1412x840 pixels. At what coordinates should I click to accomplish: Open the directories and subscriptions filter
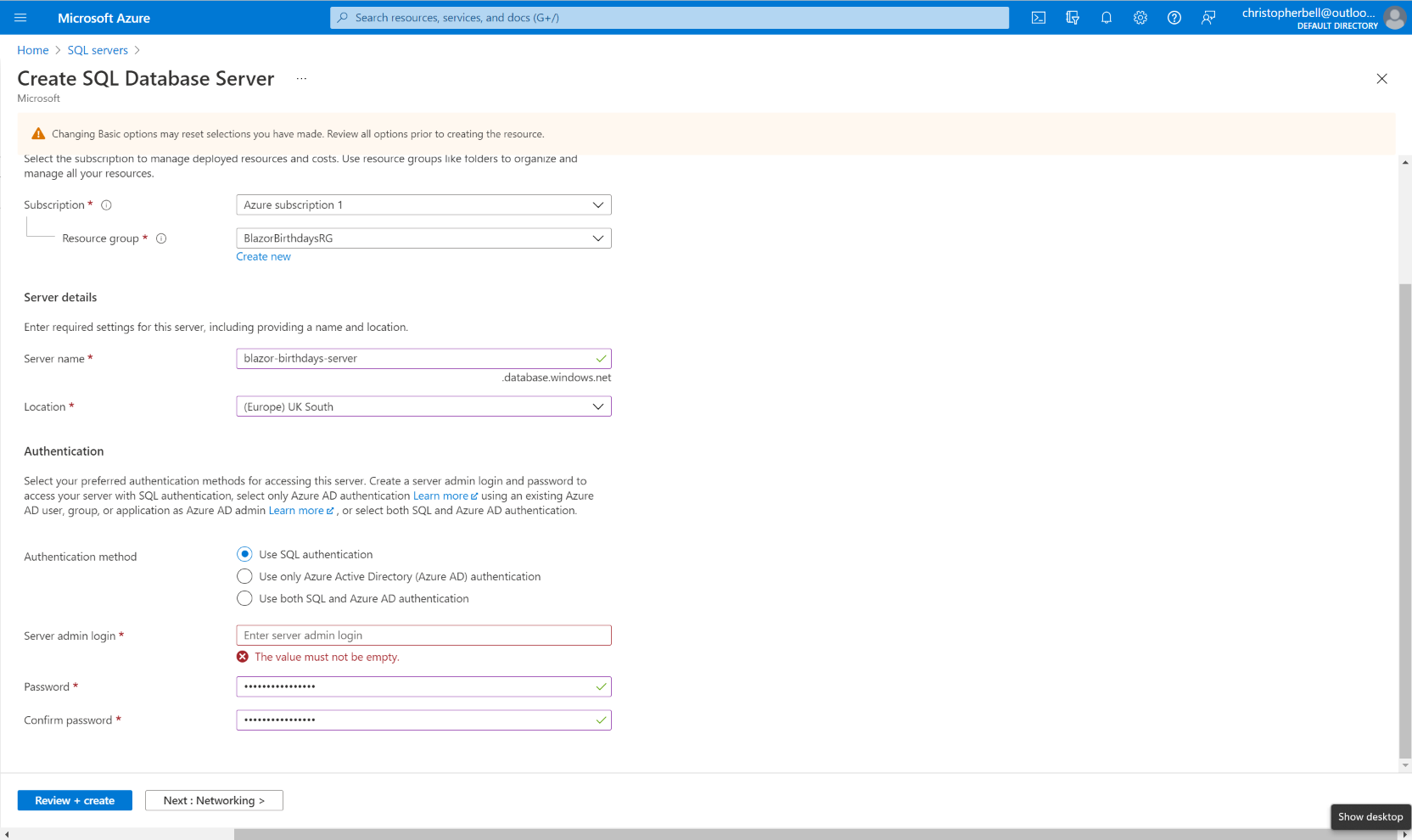(1072, 17)
